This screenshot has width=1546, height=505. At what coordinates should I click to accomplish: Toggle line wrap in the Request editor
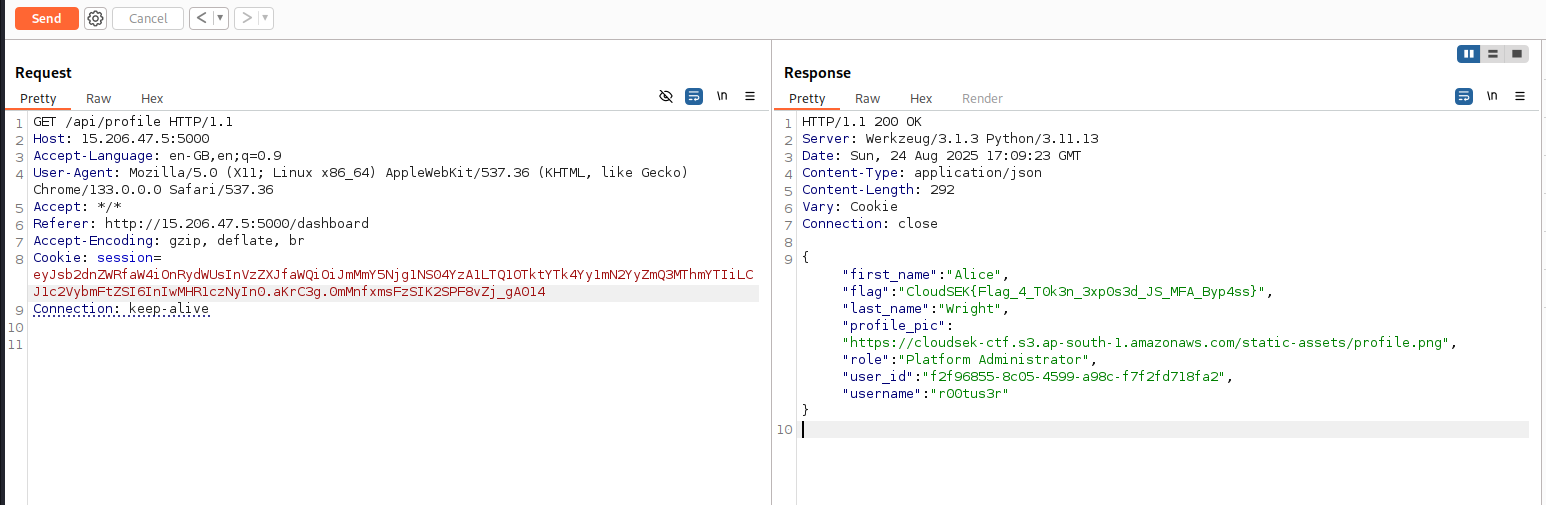(x=694, y=96)
